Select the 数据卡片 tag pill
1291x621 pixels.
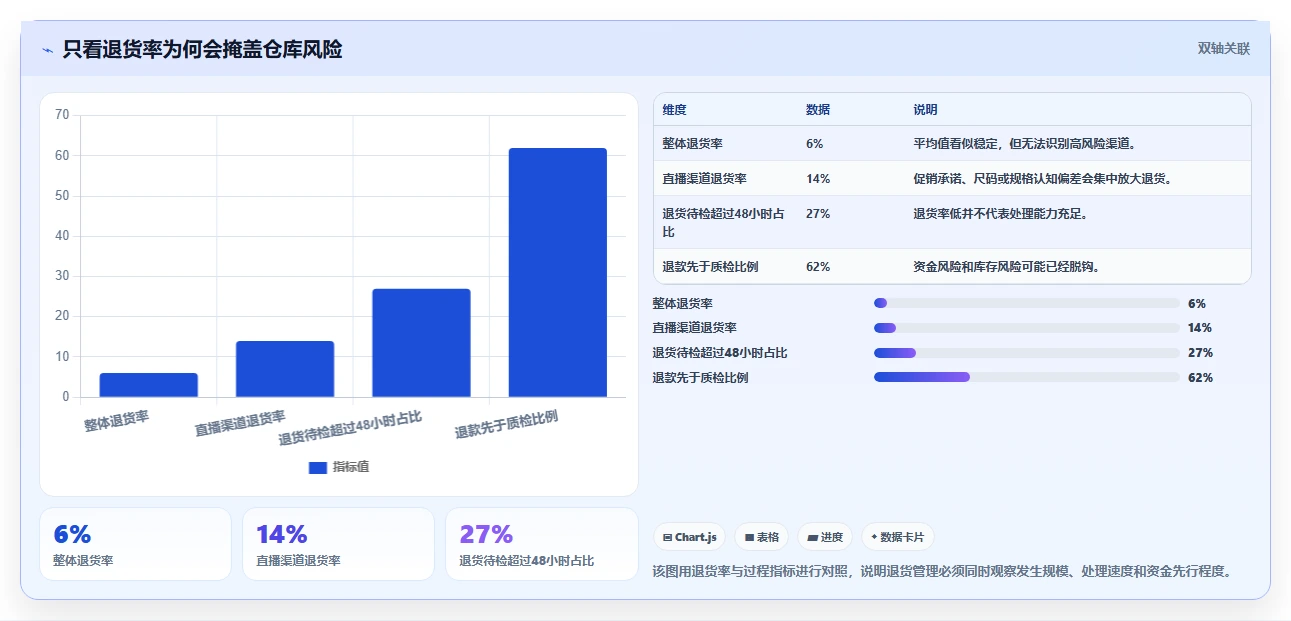point(898,537)
